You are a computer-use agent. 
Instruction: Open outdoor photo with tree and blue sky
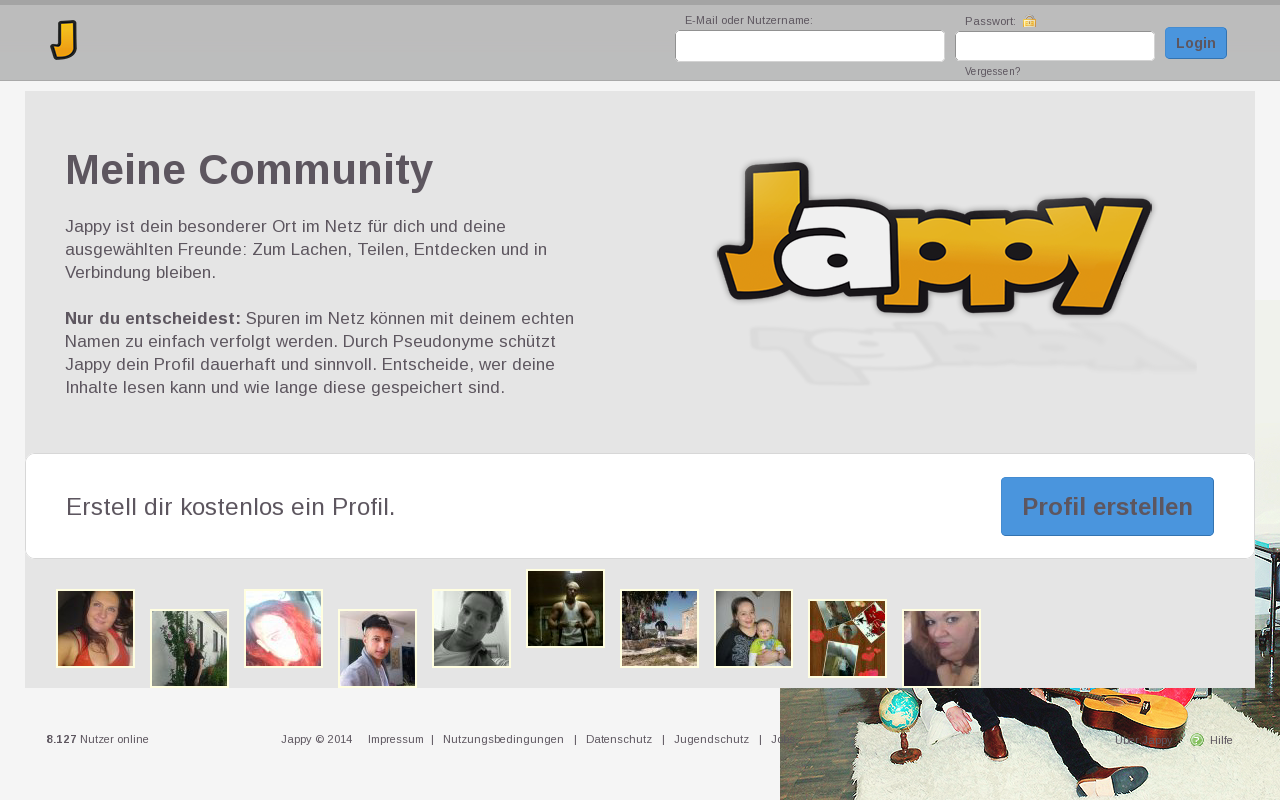(x=659, y=628)
